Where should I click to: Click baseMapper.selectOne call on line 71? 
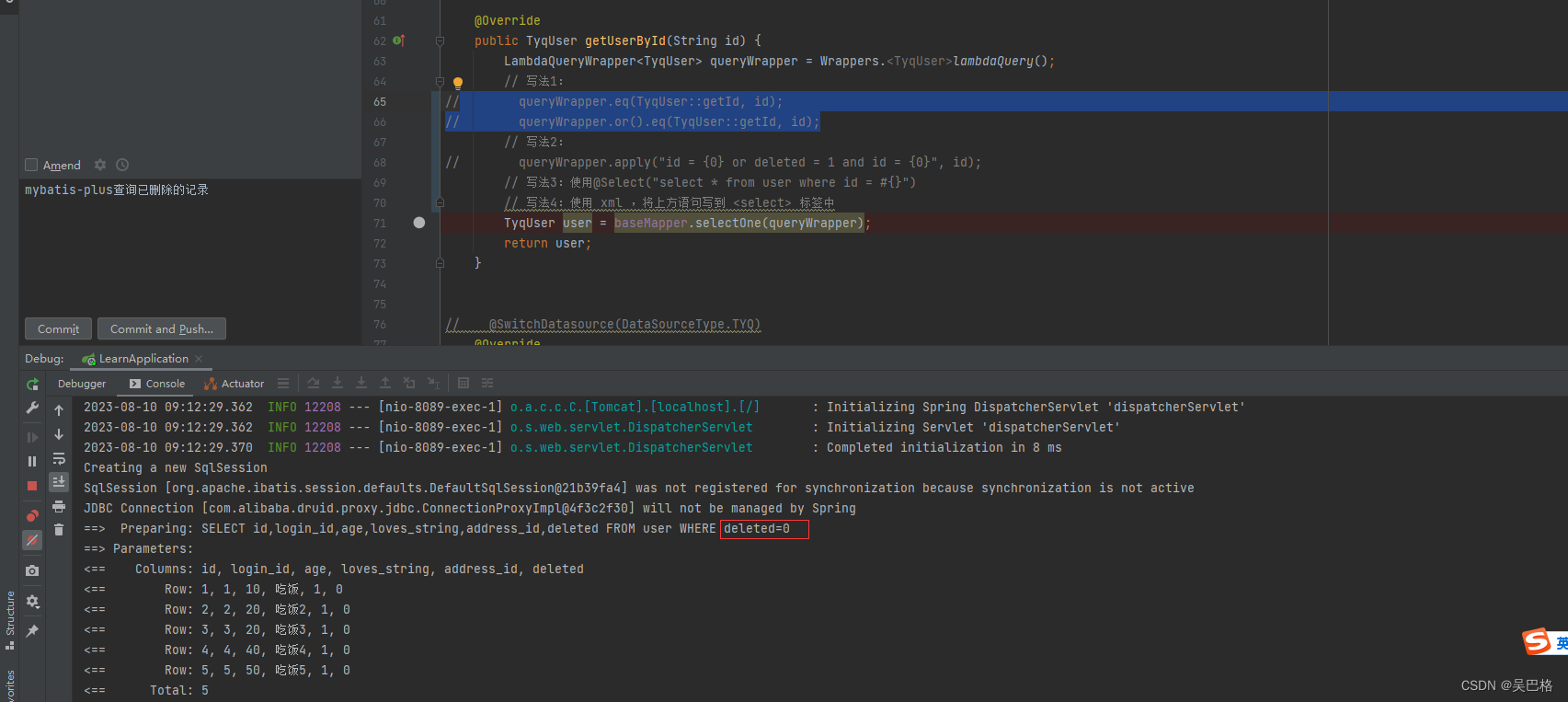pyautogui.click(x=739, y=223)
